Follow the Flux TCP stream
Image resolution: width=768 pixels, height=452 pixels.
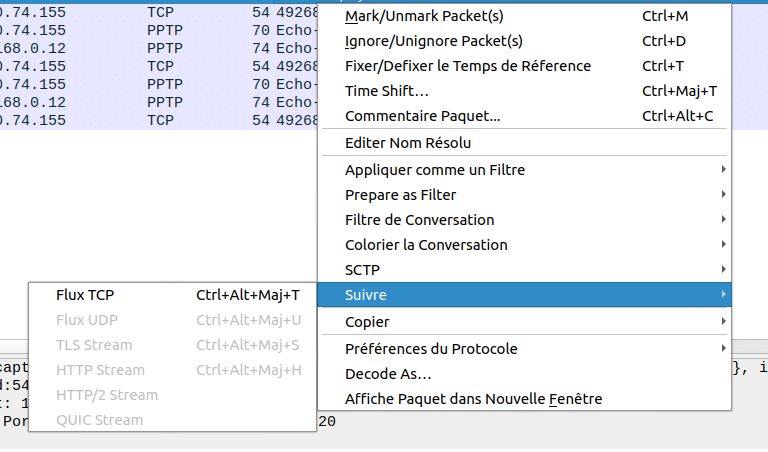pyautogui.click(x=85, y=295)
